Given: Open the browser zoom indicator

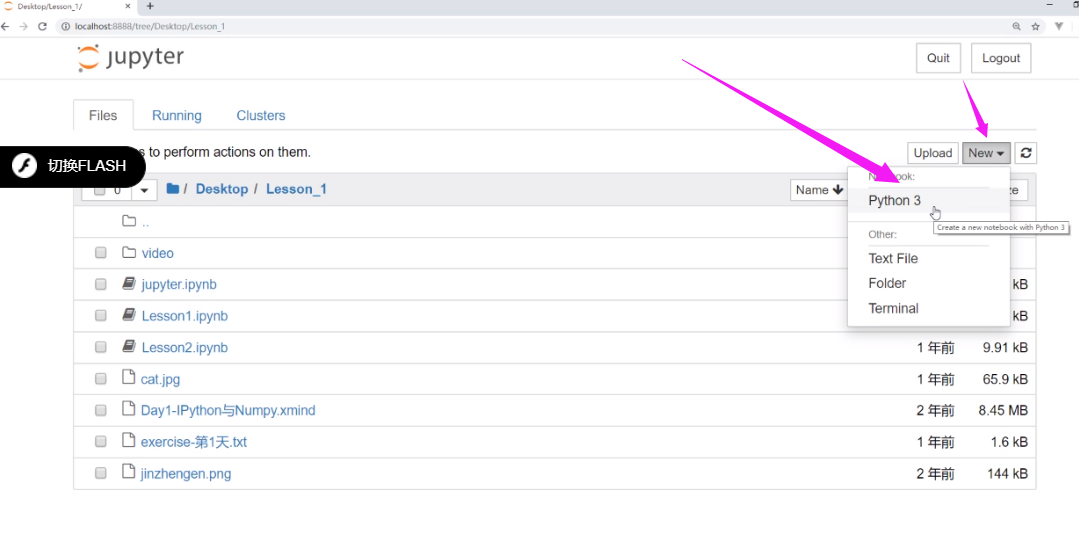Looking at the screenshot, I should click(x=1016, y=26).
